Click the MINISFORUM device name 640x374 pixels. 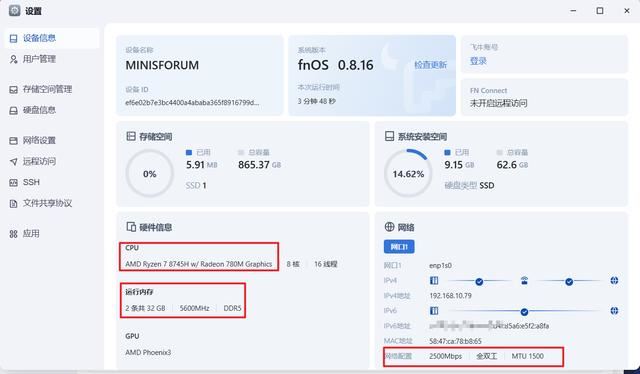(x=162, y=65)
